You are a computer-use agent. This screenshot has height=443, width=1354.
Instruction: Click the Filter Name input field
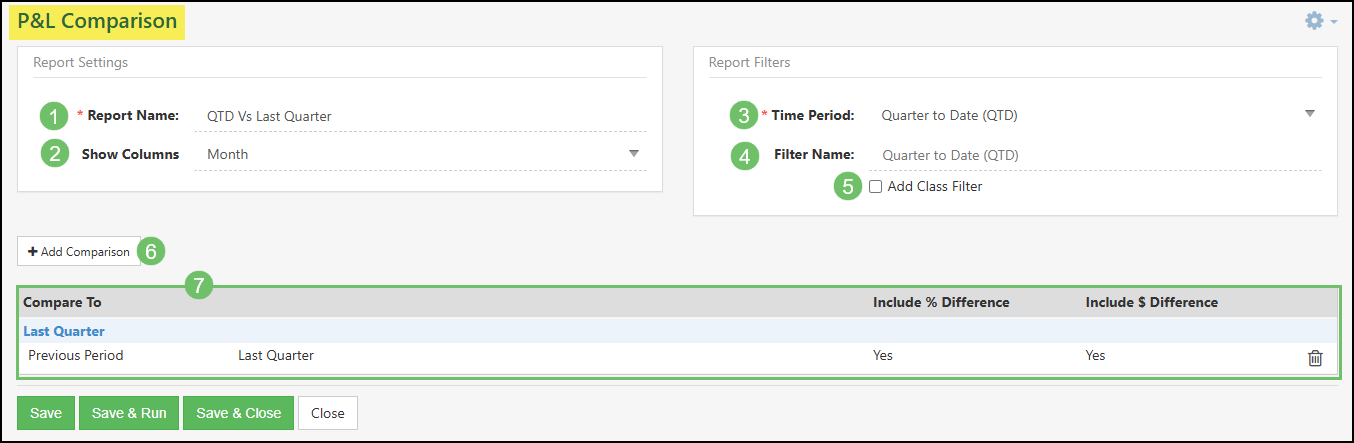pos(1095,156)
